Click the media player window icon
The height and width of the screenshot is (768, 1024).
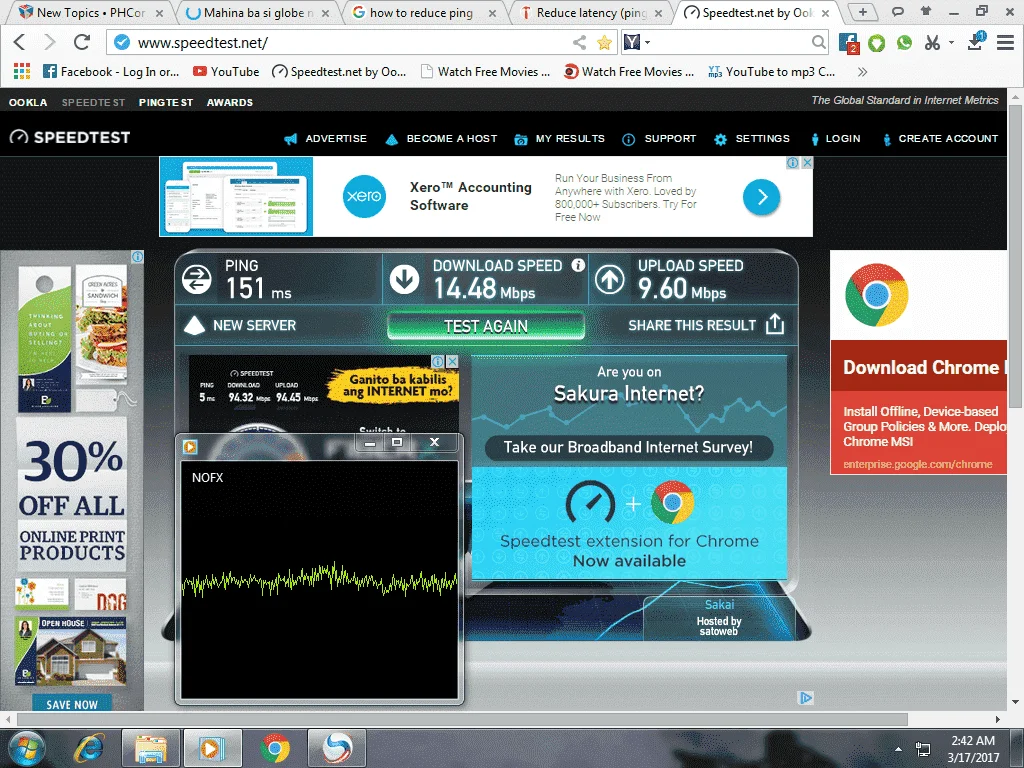(x=190, y=447)
